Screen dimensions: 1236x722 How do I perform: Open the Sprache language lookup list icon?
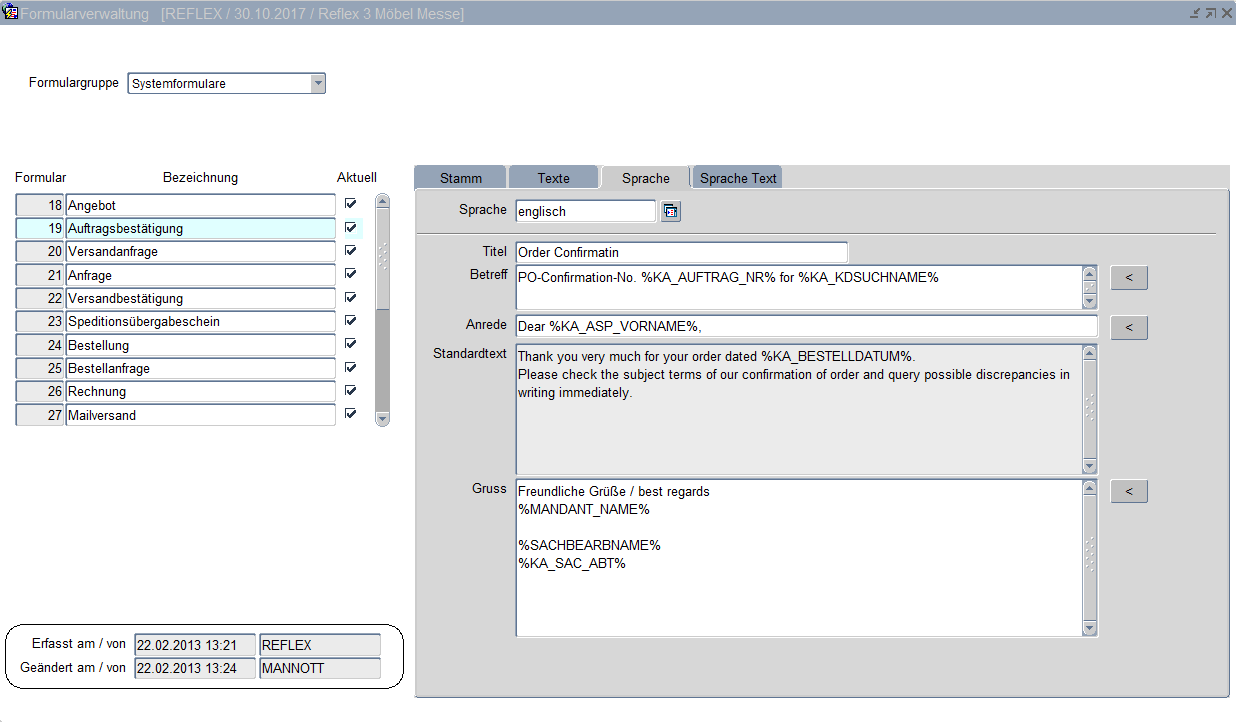[x=670, y=211]
